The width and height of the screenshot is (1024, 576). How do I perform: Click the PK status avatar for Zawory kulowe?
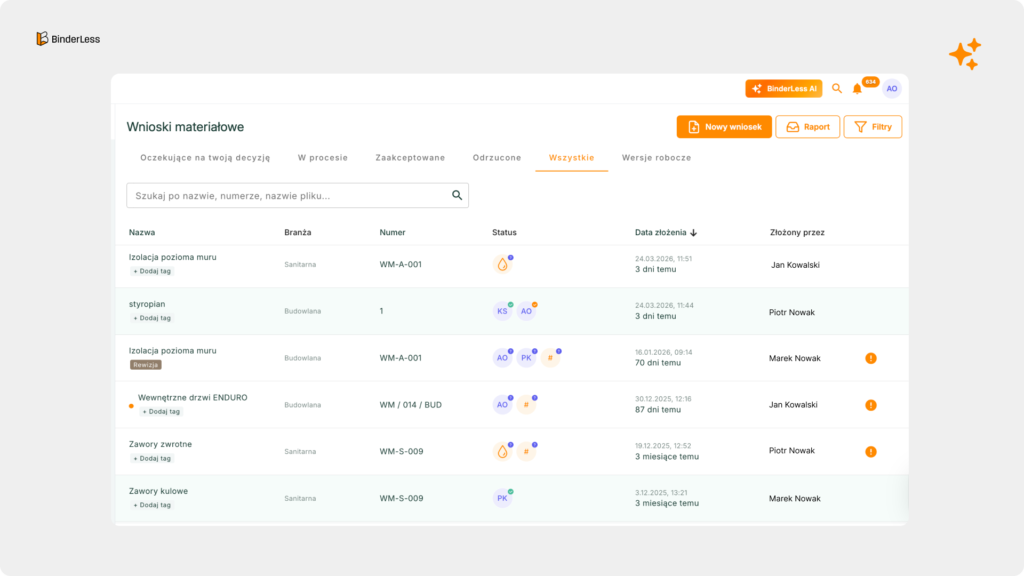coord(502,498)
